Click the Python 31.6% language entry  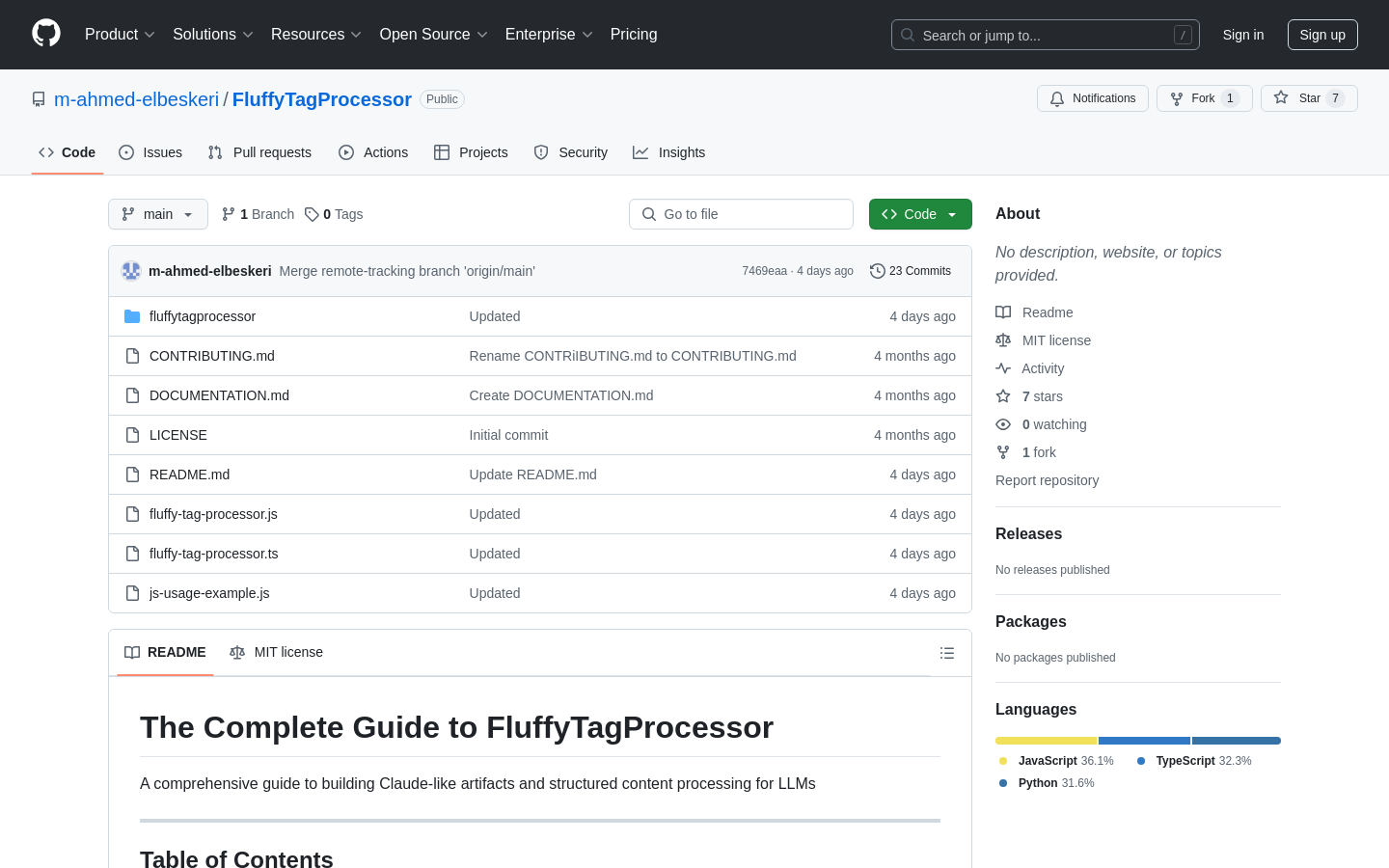click(1047, 783)
